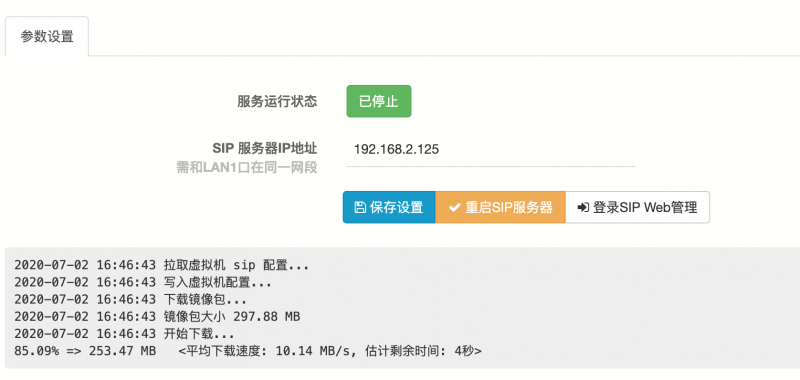This screenshot has width=800, height=380.
Task: Switch to the 参数设置 tab
Action: [x=47, y=37]
